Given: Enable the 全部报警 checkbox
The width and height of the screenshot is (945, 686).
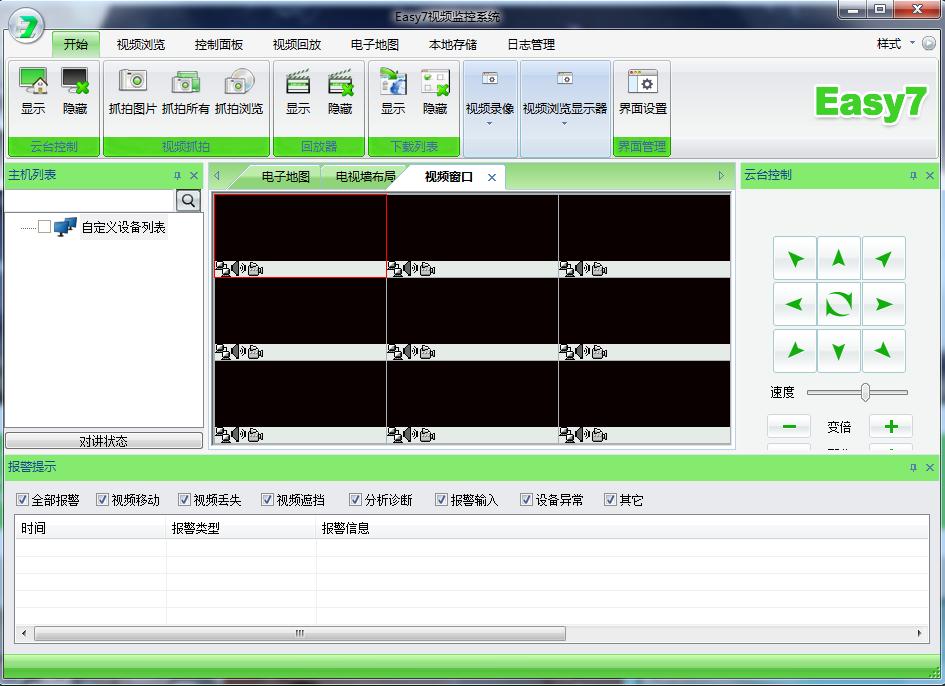Looking at the screenshot, I should click(22, 499).
